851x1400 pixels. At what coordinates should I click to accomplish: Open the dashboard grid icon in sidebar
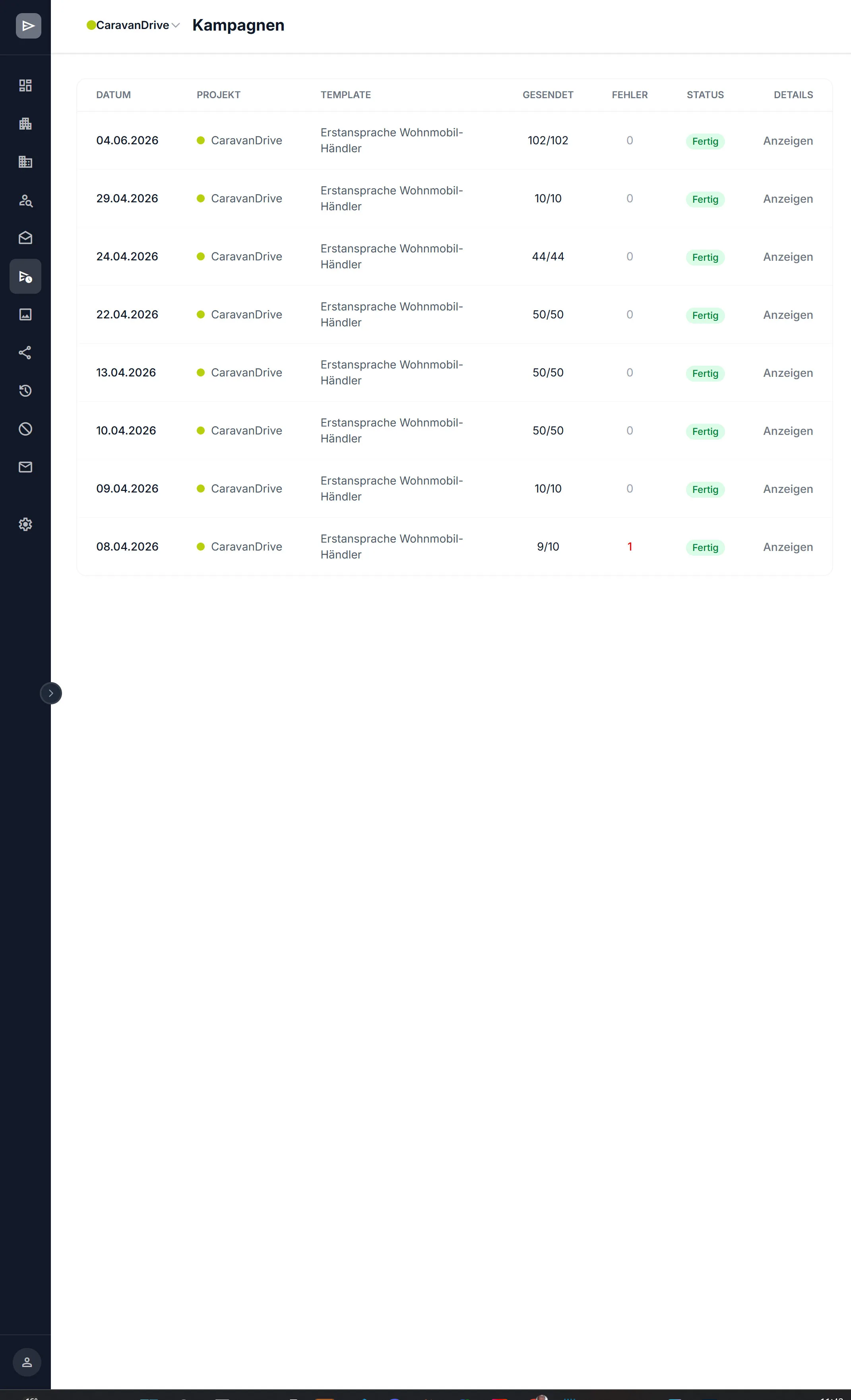pos(25,85)
